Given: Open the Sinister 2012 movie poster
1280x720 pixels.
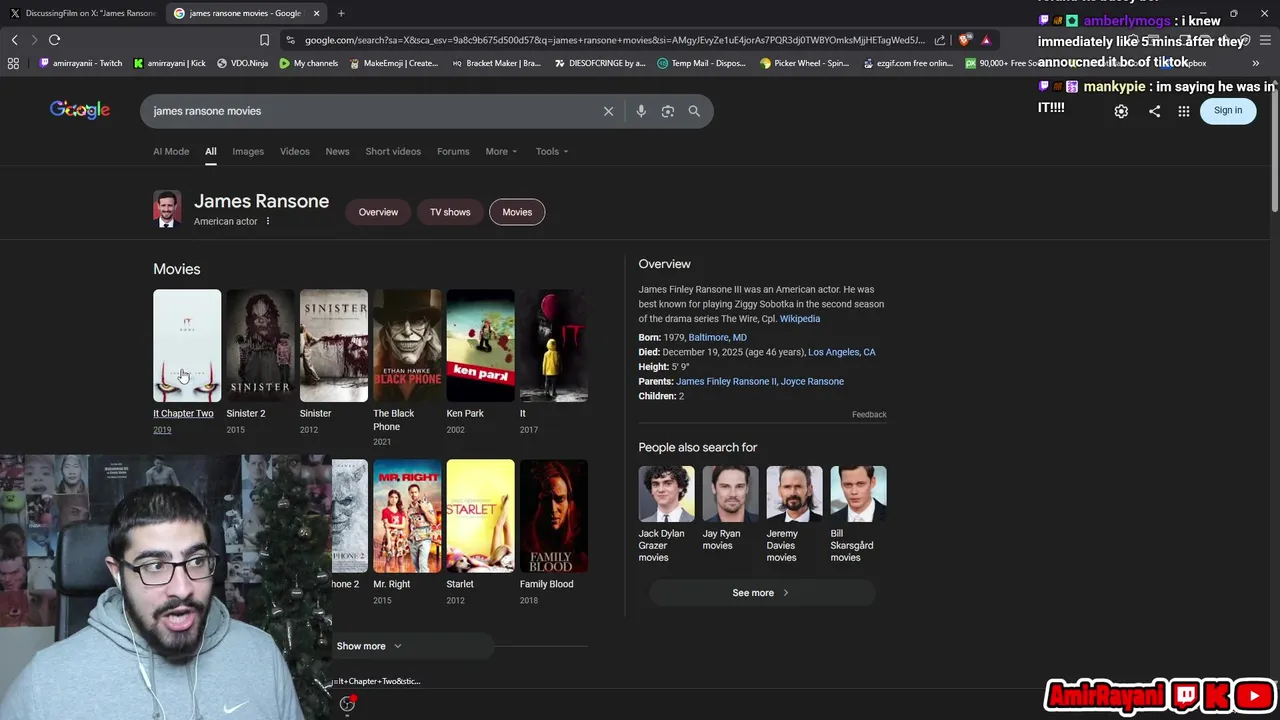Looking at the screenshot, I should pyautogui.click(x=334, y=345).
